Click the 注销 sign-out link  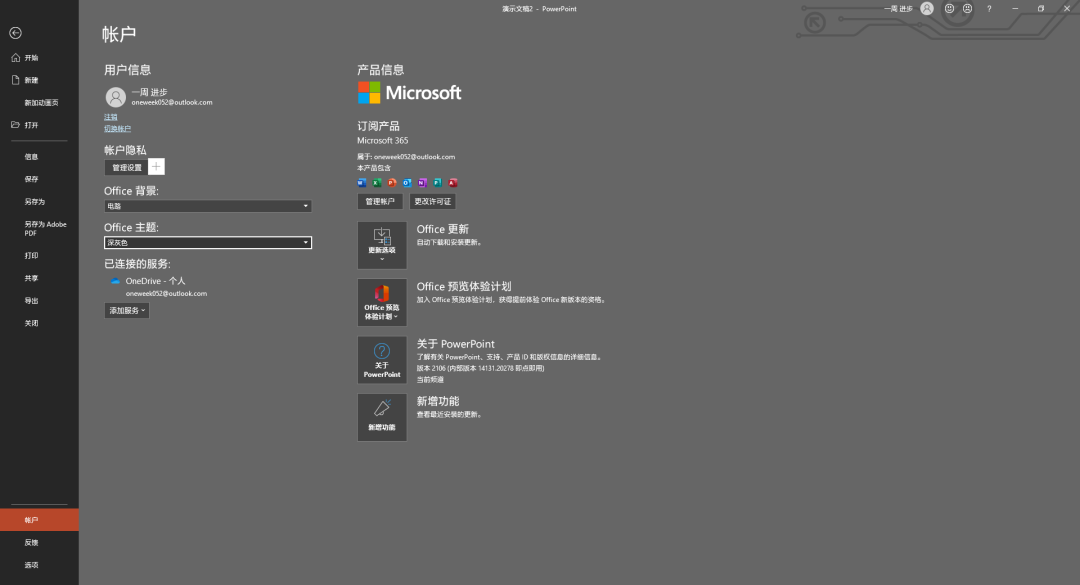[110, 117]
